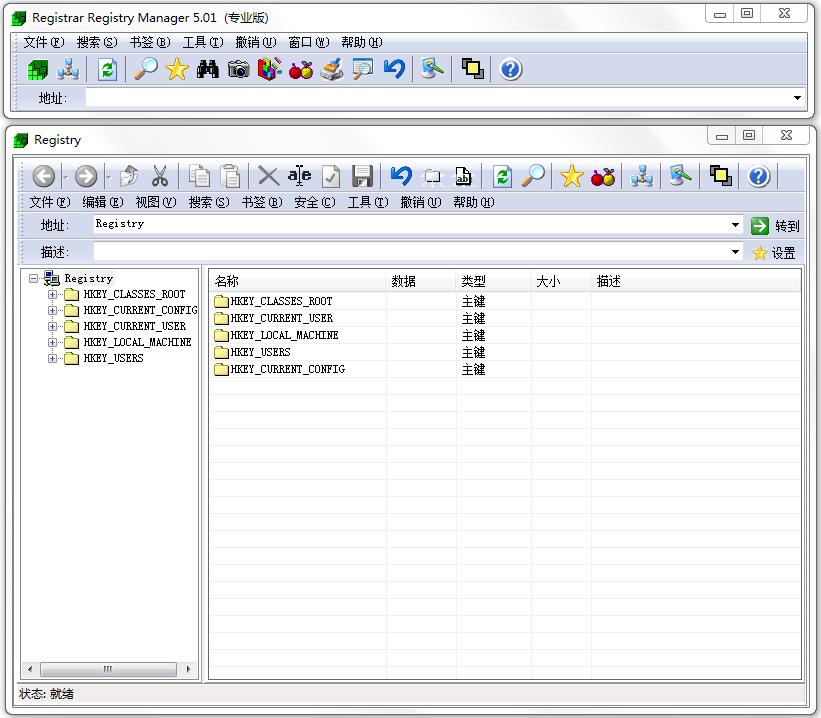
Task: Expand the HKEY_LOCAL_MACHINE tree node
Action: (x=53, y=342)
